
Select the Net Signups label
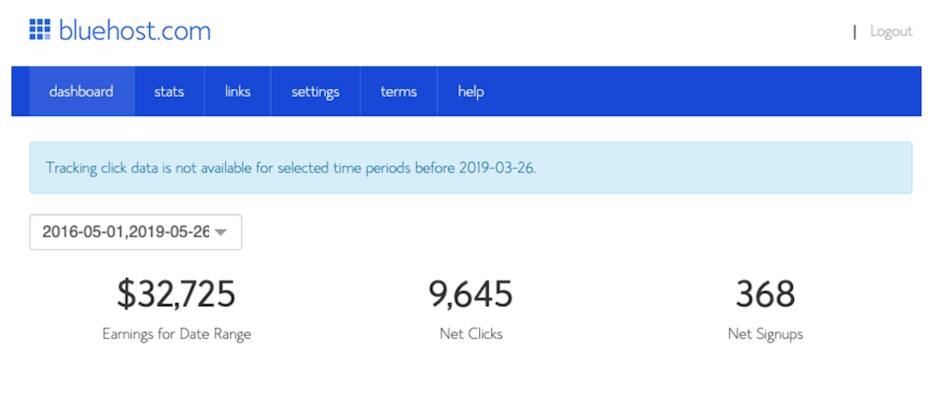(765, 334)
